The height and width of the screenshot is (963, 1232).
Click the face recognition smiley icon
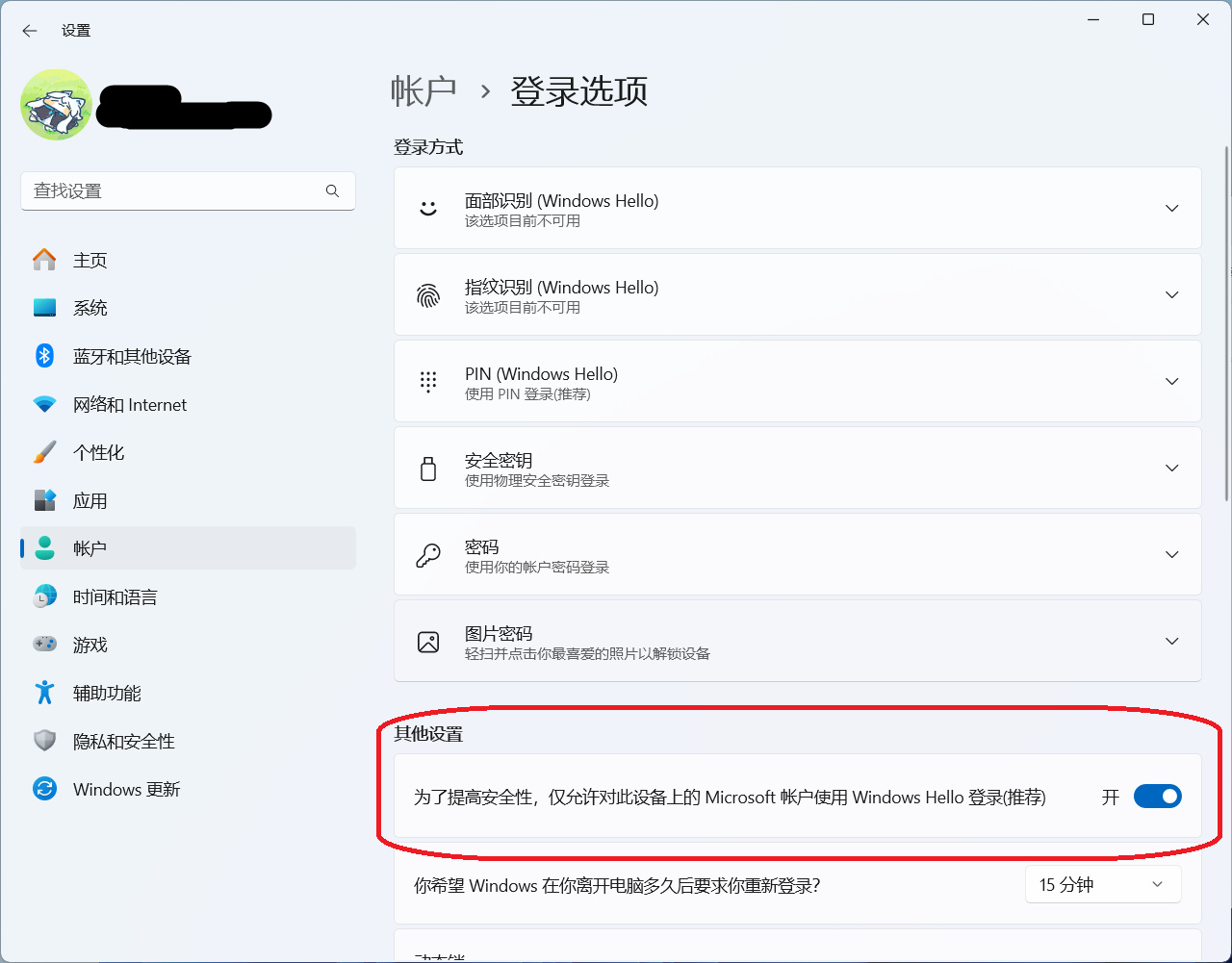[x=428, y=208]
